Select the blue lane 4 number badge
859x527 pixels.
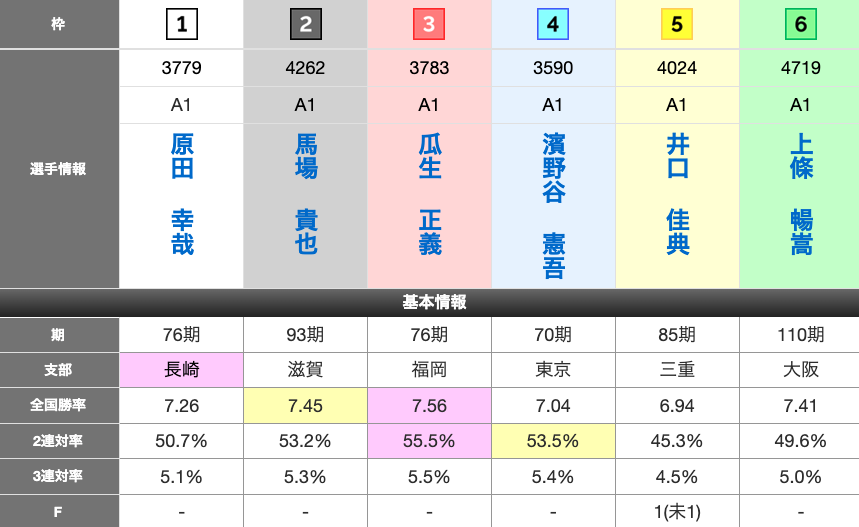coord(553,24)
